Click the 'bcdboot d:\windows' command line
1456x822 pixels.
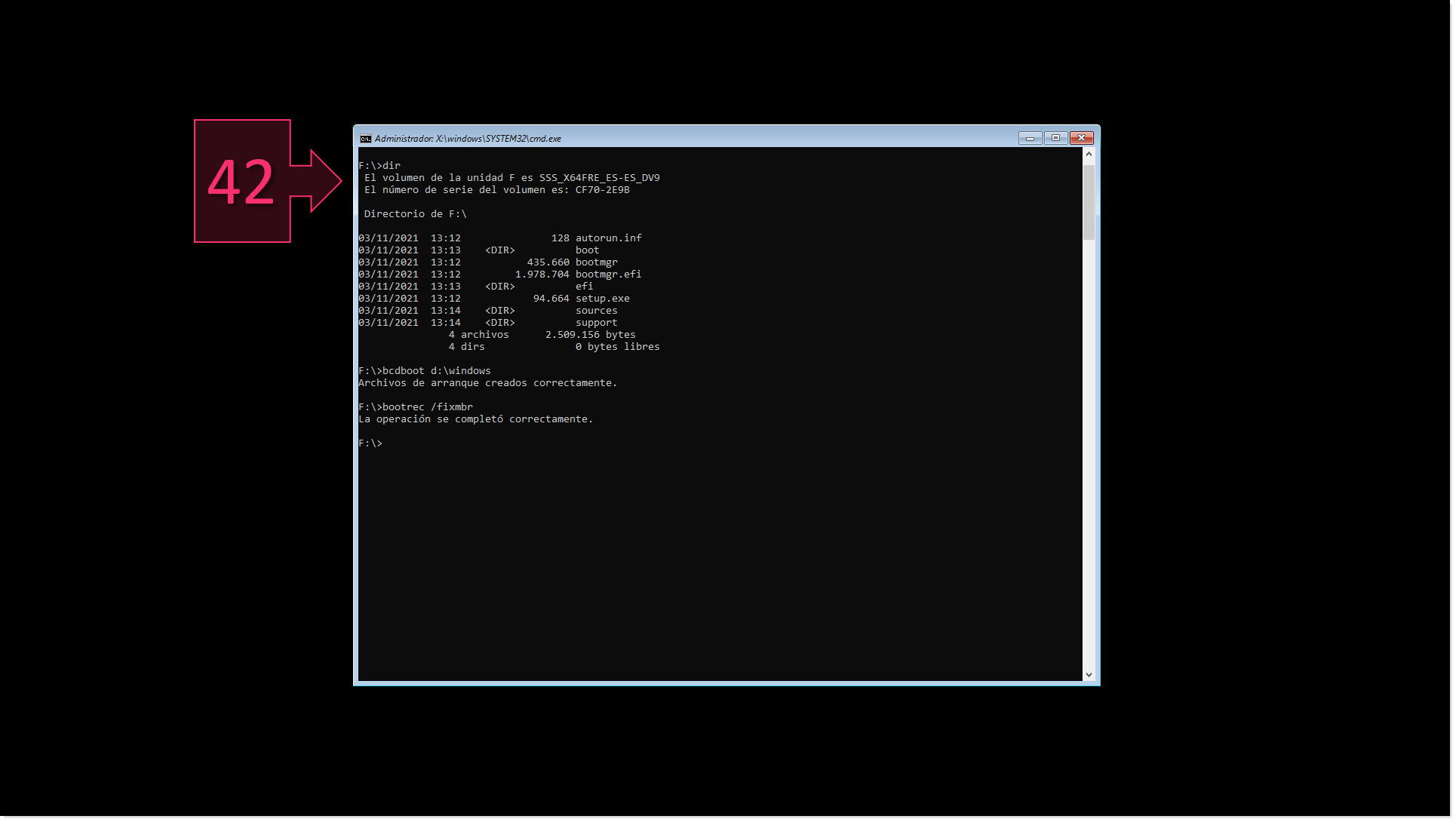pos(425,371)
